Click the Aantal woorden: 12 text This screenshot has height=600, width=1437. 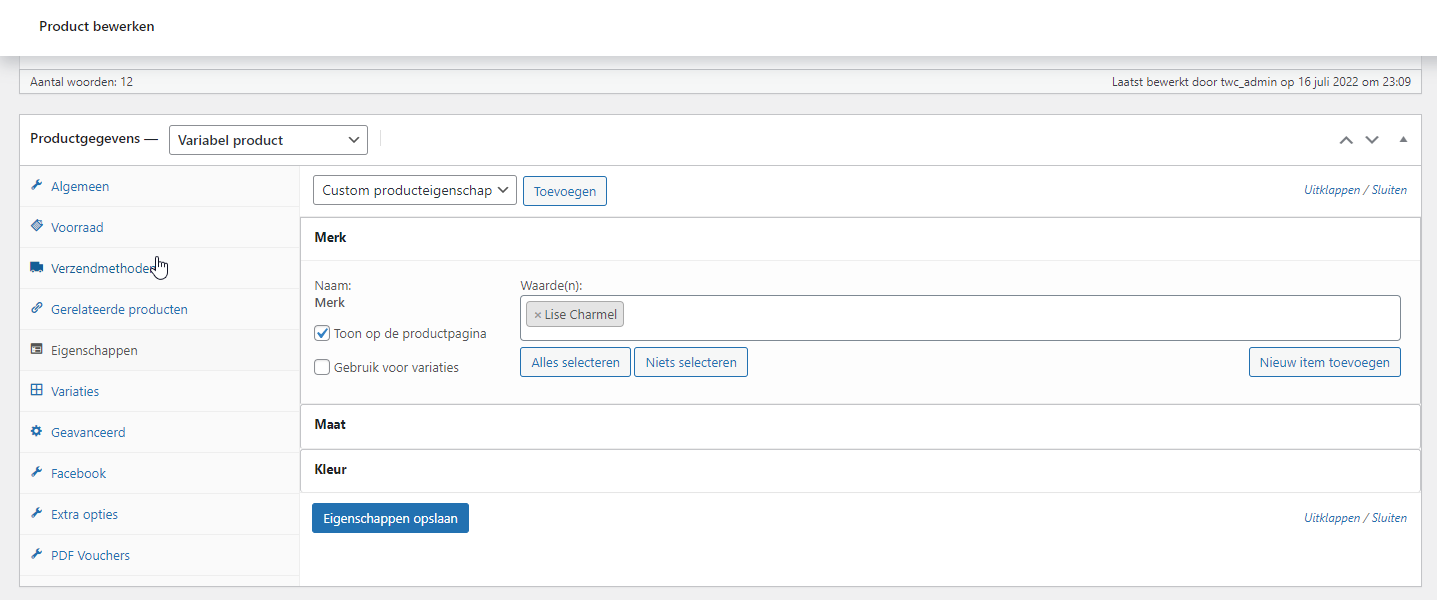[81, 82]
